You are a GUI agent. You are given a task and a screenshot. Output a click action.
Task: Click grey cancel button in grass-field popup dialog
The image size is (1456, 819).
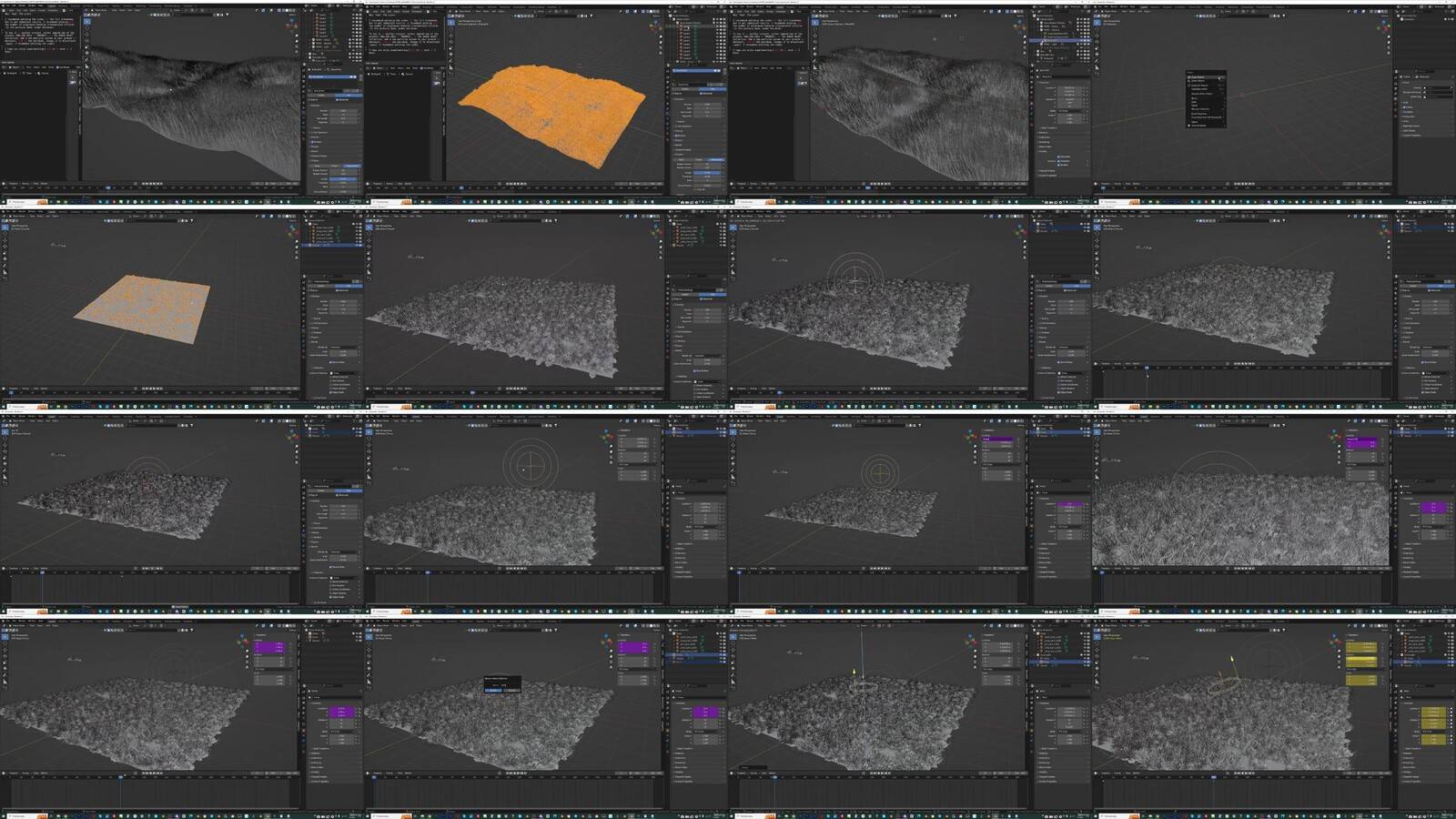511,690
